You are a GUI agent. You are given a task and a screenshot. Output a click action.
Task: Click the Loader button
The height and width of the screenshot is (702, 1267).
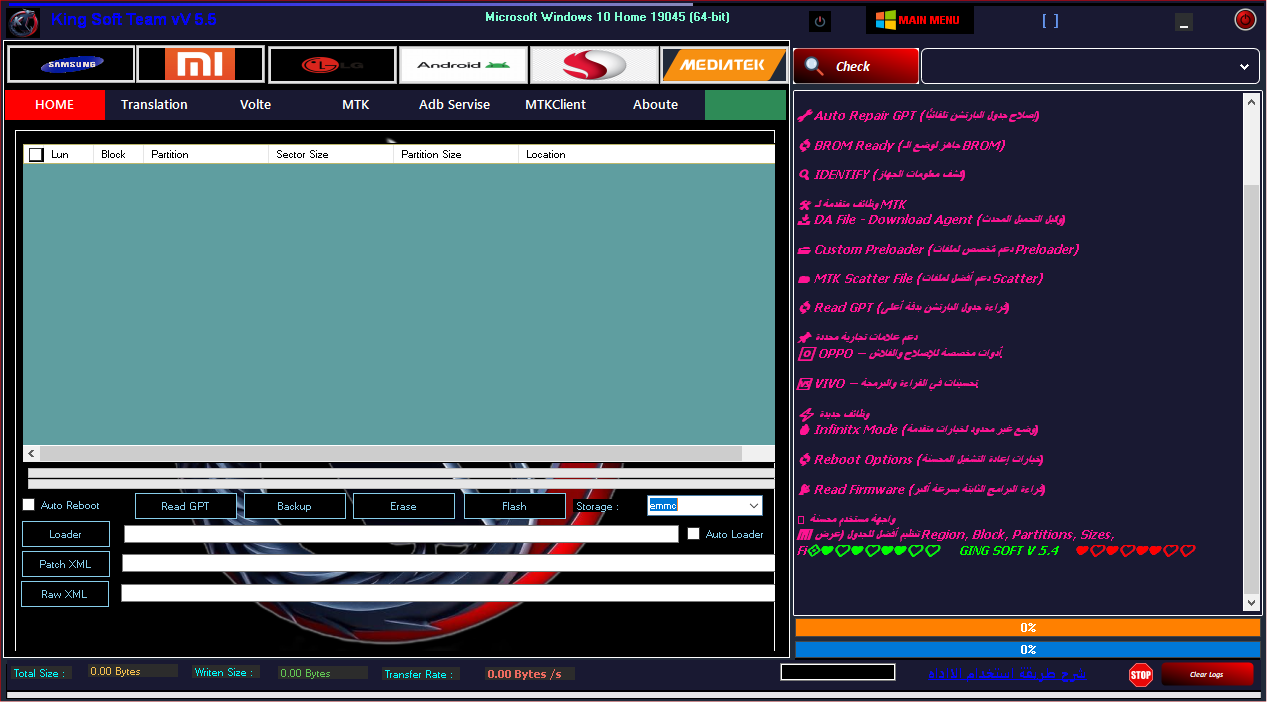click(66, 534)
